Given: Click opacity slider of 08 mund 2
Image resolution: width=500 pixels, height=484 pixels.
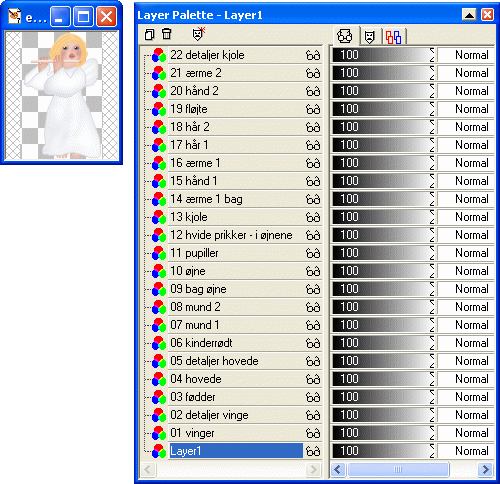Looking at the screenshot, I should (x=383, y=307).
